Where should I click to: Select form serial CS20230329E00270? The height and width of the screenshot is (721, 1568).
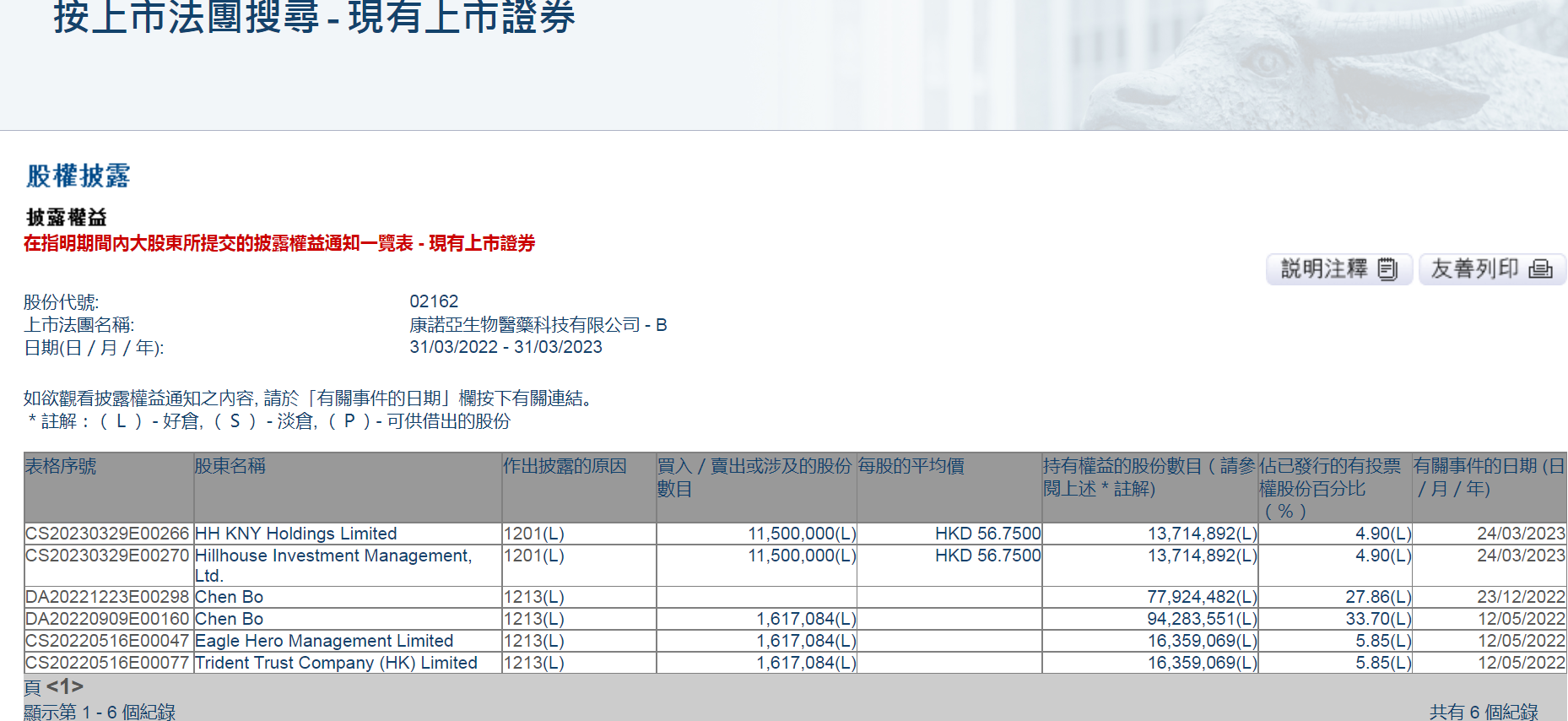point(107,556)
